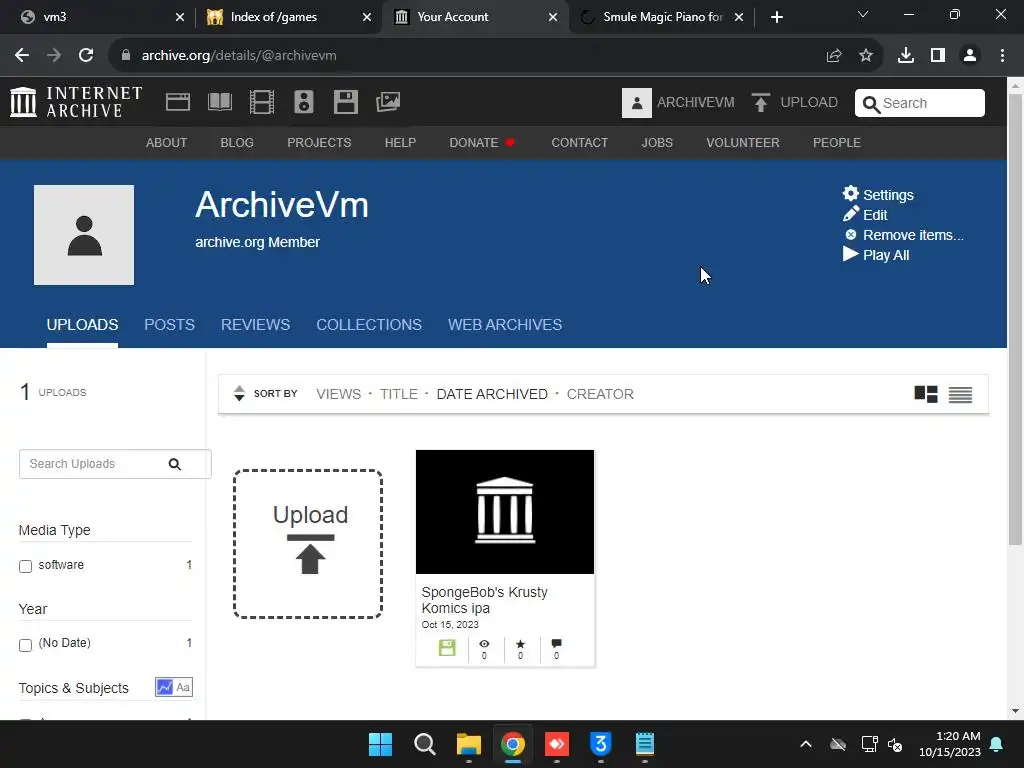Switch to list view layout

(x=960, y=394)
